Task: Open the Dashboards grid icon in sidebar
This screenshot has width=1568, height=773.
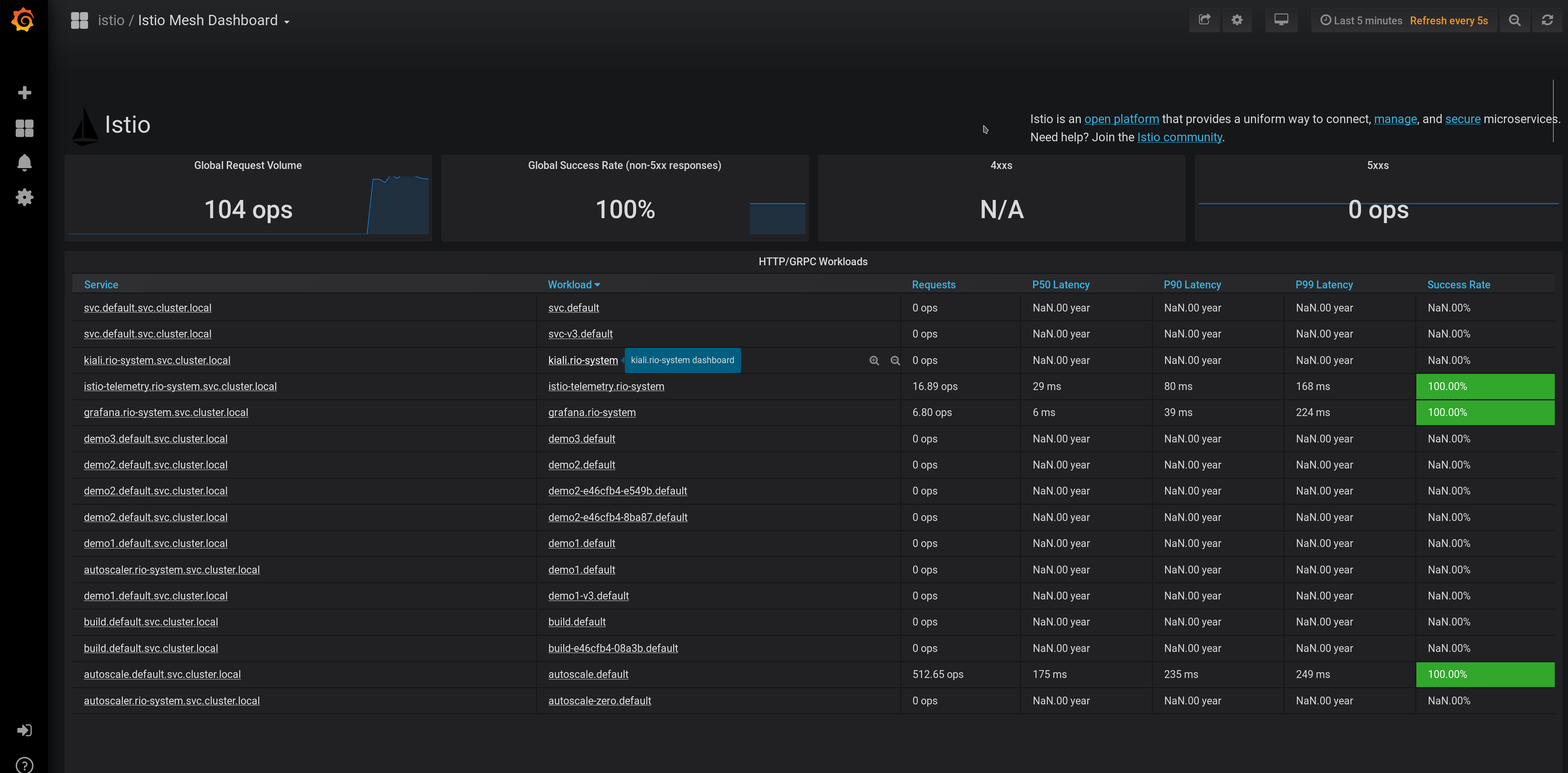Action: coord(24,128)
